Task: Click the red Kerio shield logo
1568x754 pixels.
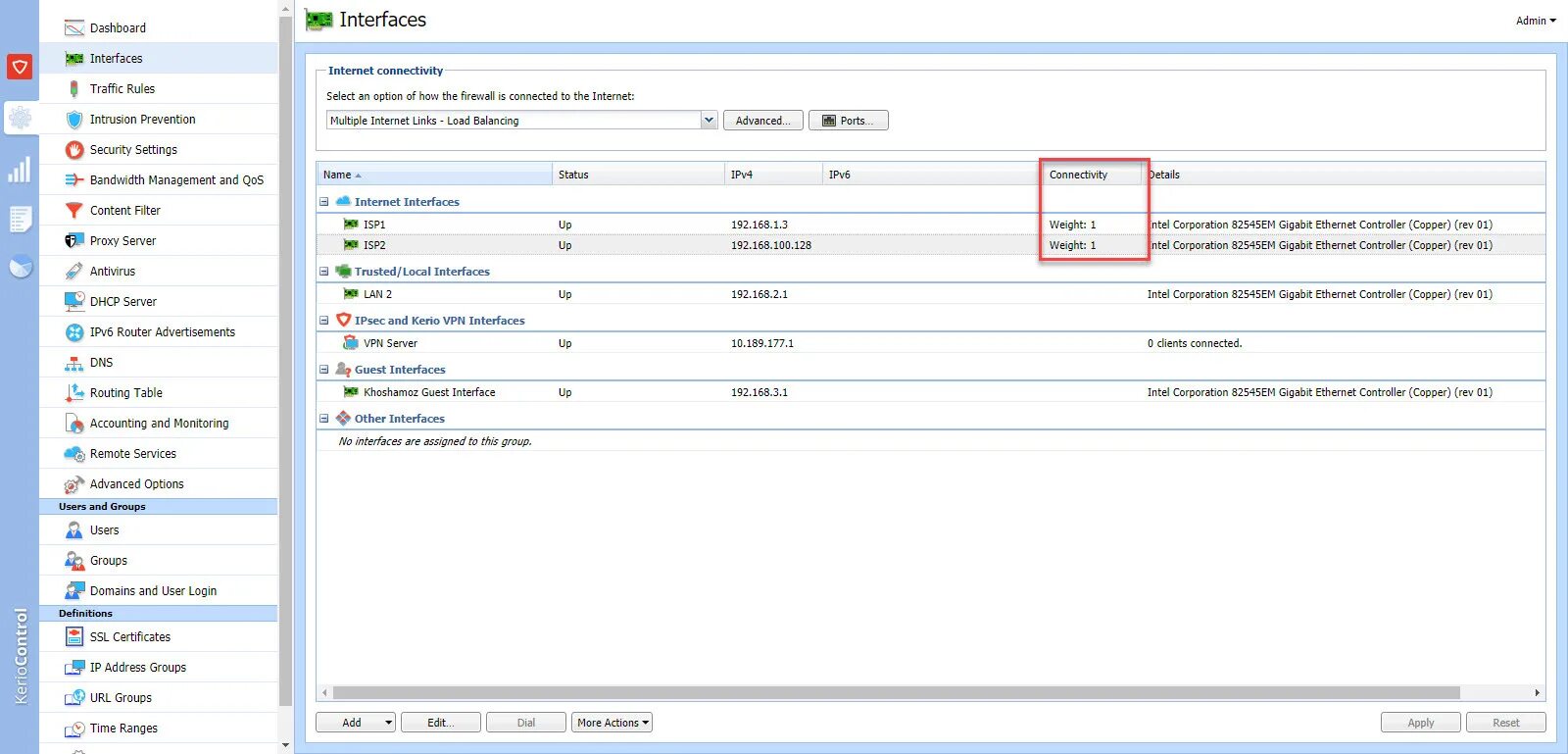Action: coord(20,67)
